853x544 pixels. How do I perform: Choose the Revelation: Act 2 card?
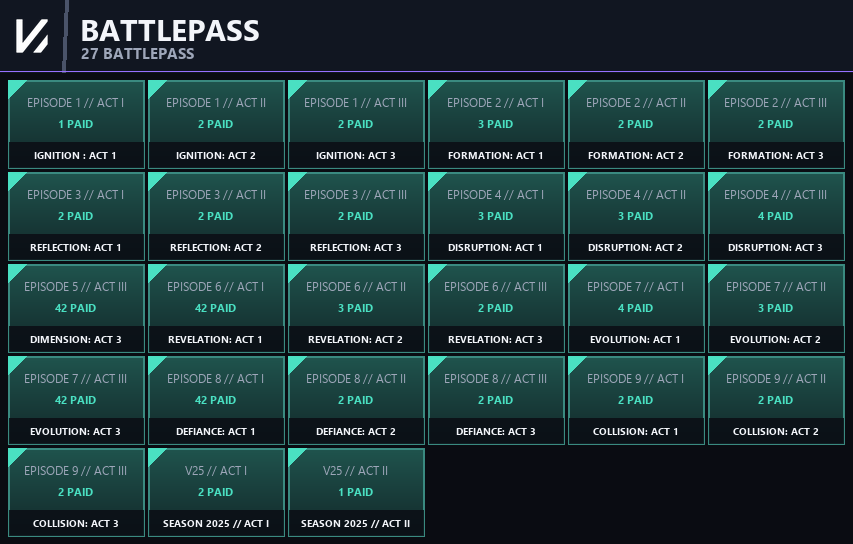[x=356, y=308]
